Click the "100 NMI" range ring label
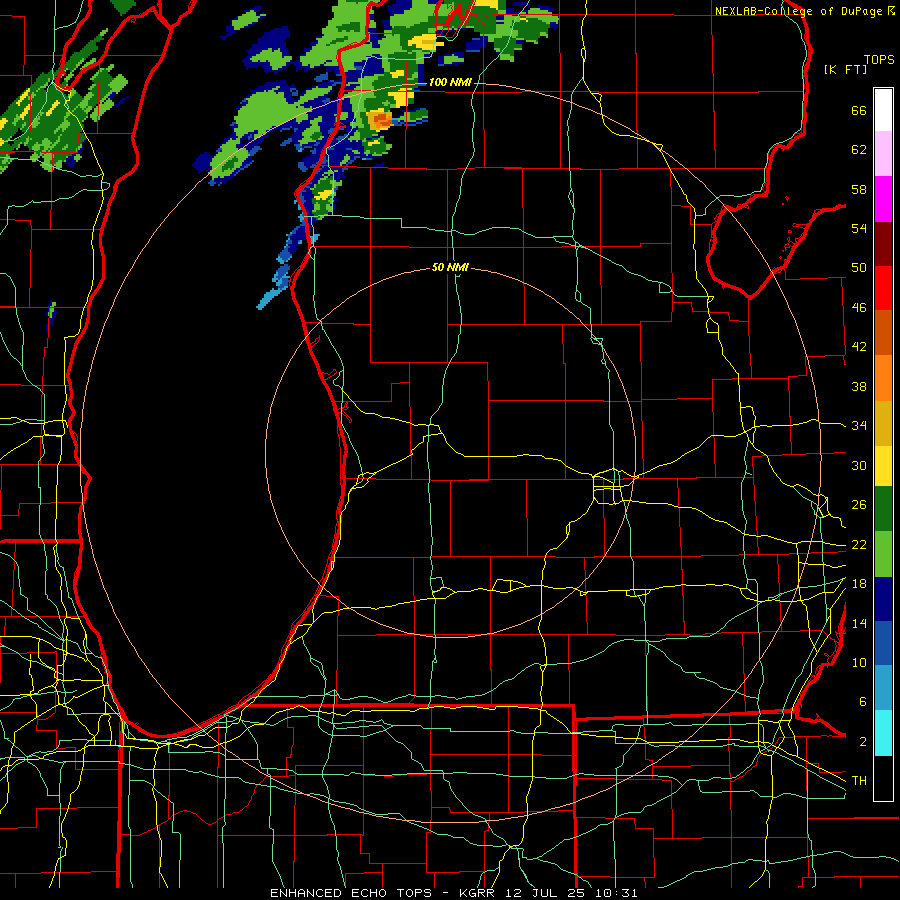Image resolution: width=900 pixels, height=900 pixels. [x=450, y=82]
